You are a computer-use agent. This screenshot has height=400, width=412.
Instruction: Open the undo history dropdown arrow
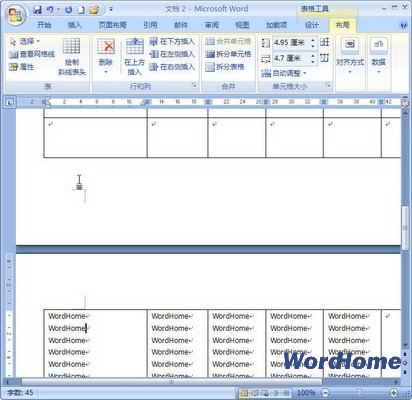(58, 10)
